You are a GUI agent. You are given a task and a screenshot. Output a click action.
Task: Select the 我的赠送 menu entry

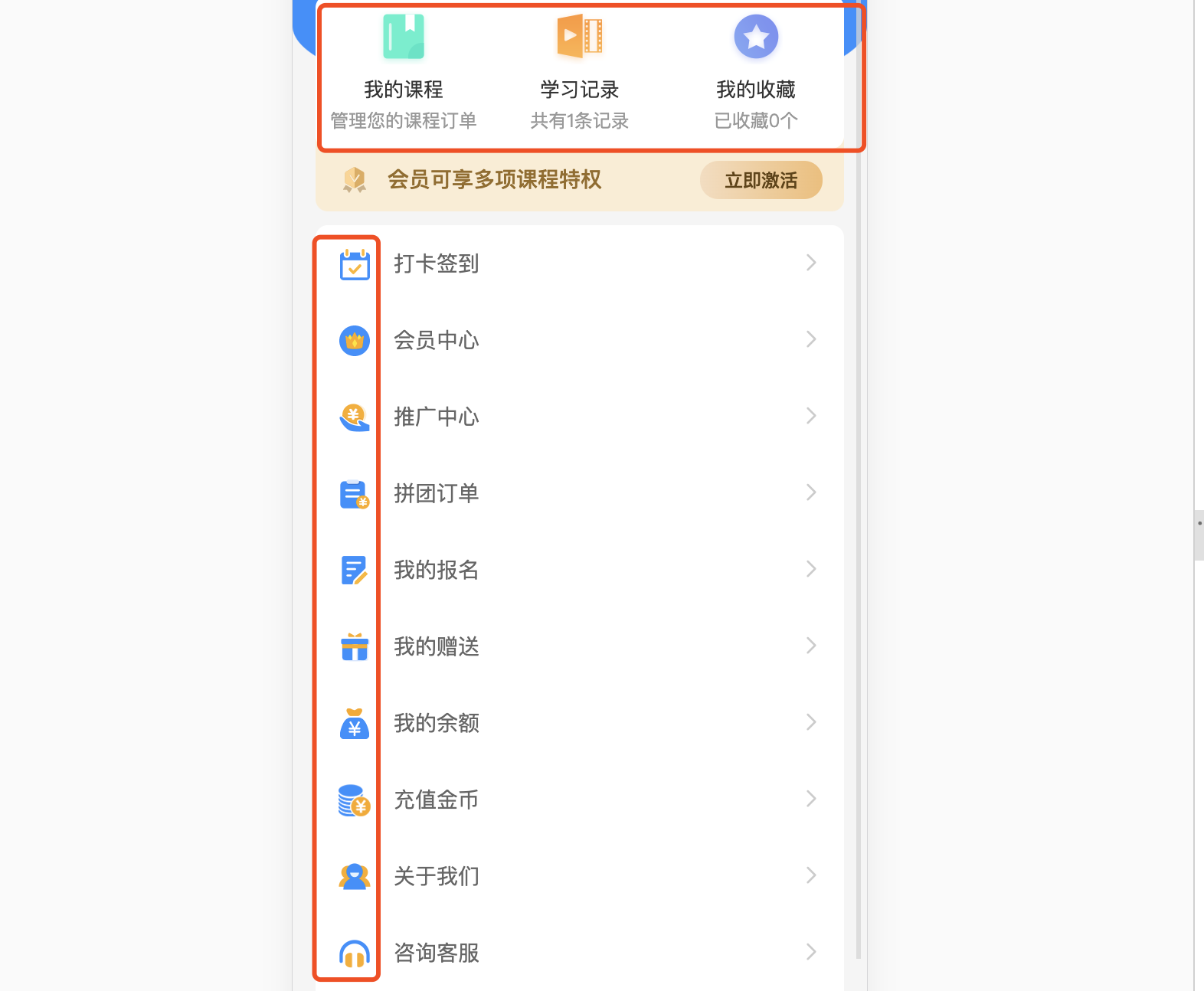coord(579,646)
